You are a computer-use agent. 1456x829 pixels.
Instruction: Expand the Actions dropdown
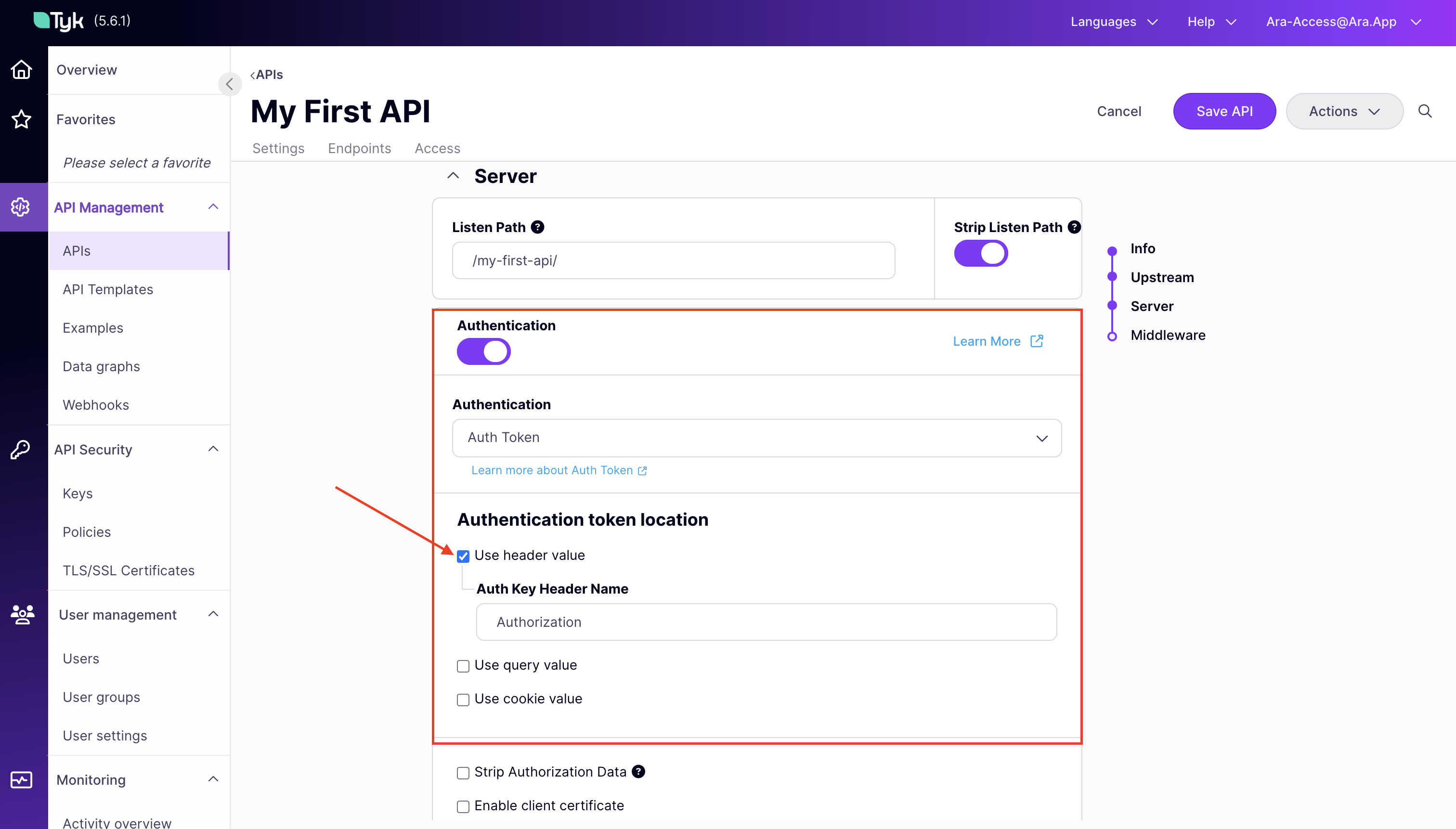(x=1344, y=111)
